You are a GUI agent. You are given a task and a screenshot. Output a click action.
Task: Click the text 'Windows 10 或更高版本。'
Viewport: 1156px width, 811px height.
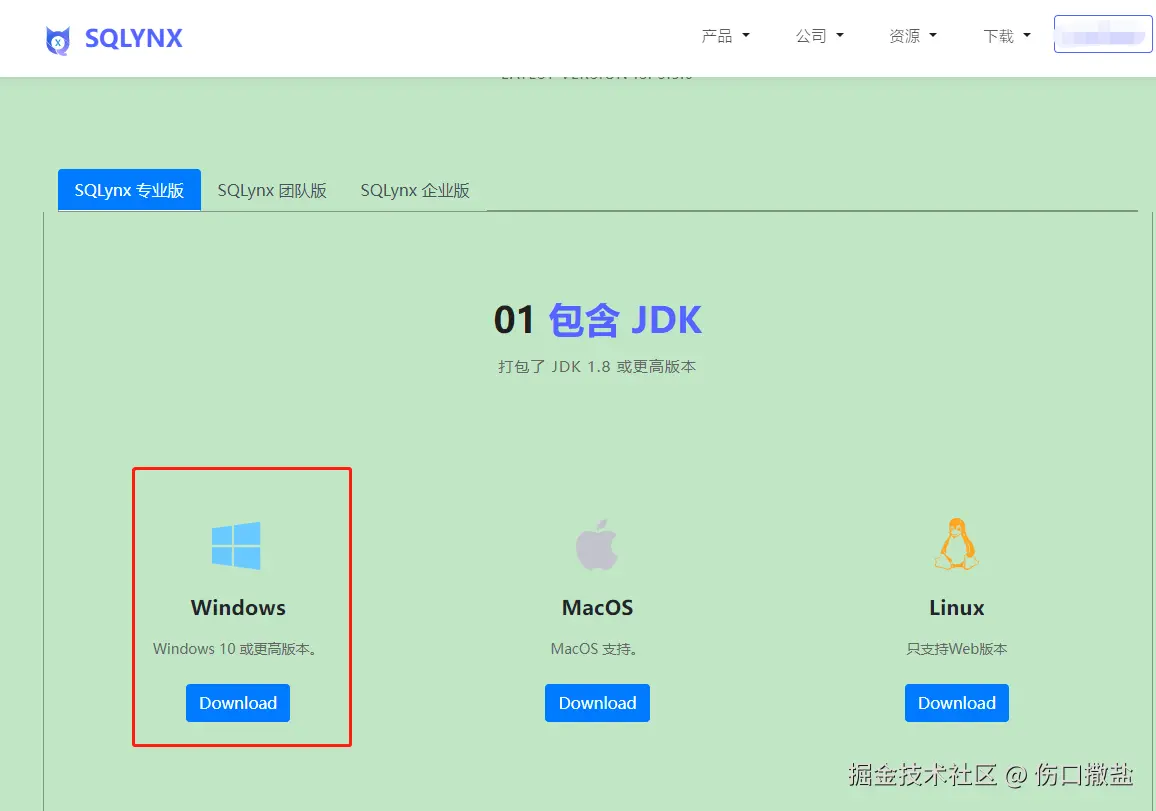tap(235, 649)
